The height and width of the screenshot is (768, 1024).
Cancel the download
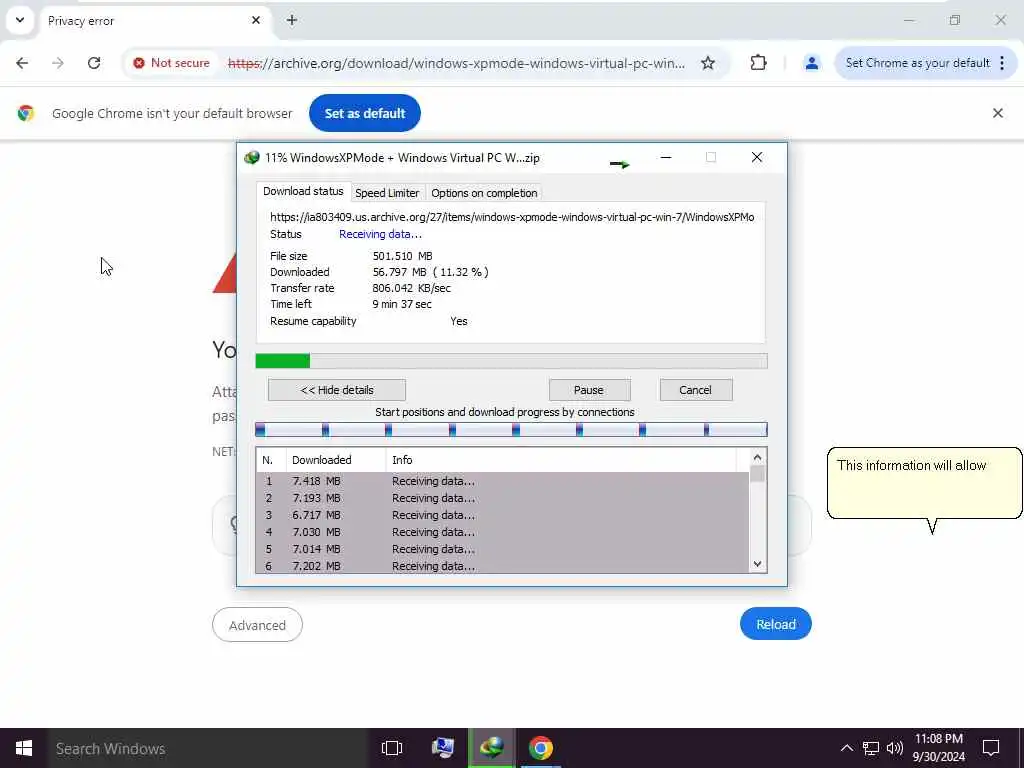coord(696,391)
